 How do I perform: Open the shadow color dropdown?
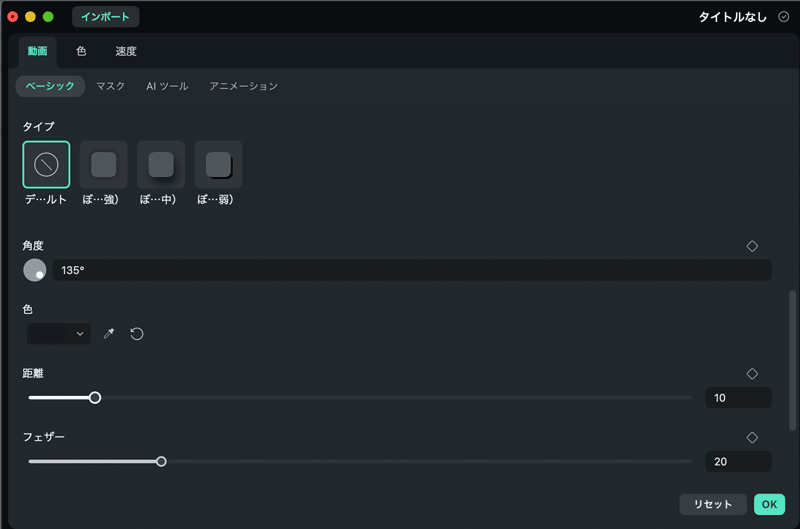click(x=59, y=334)
